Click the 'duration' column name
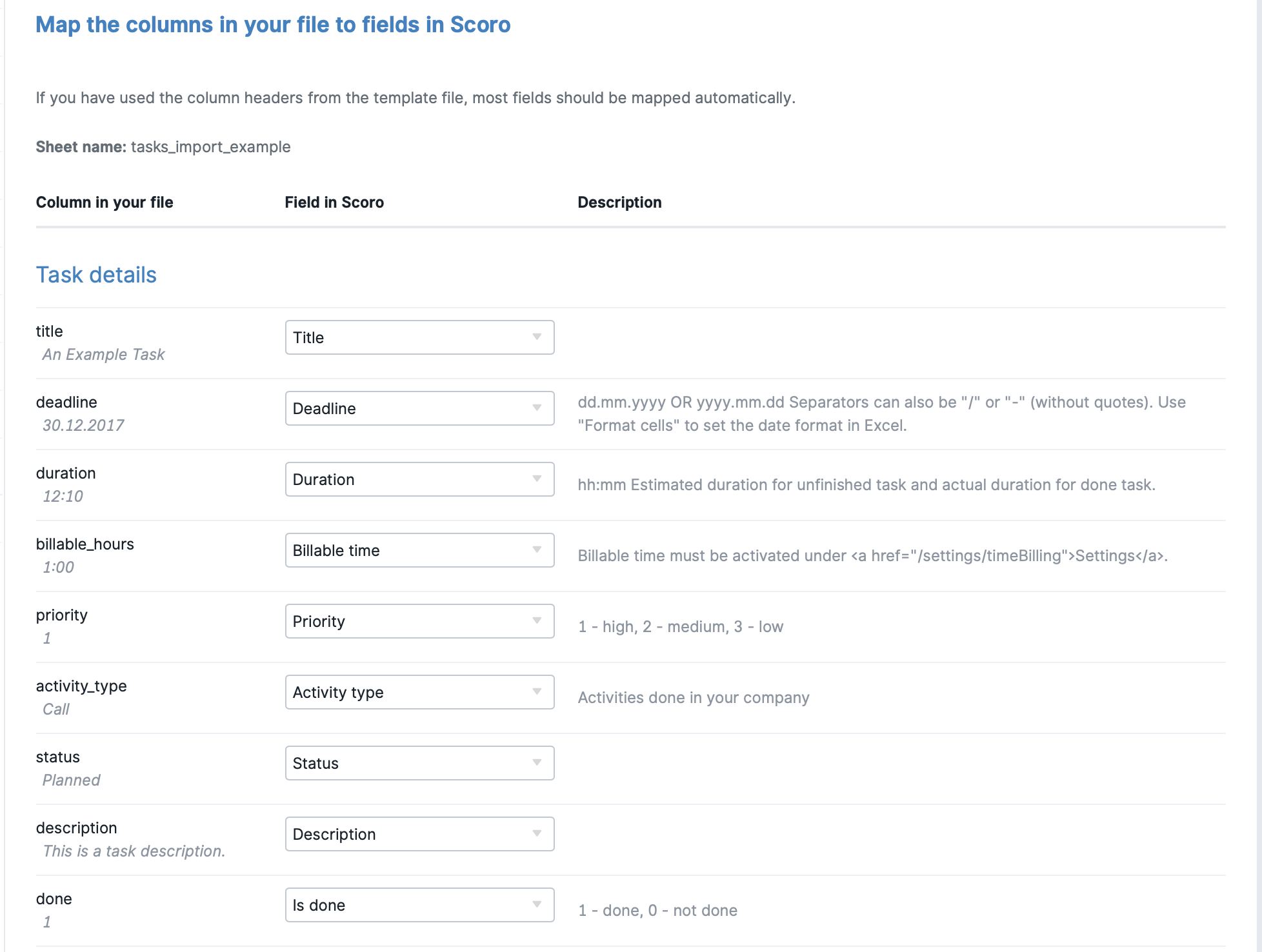The width and height of the screenshot is (1262, 952). click(66, 473)
